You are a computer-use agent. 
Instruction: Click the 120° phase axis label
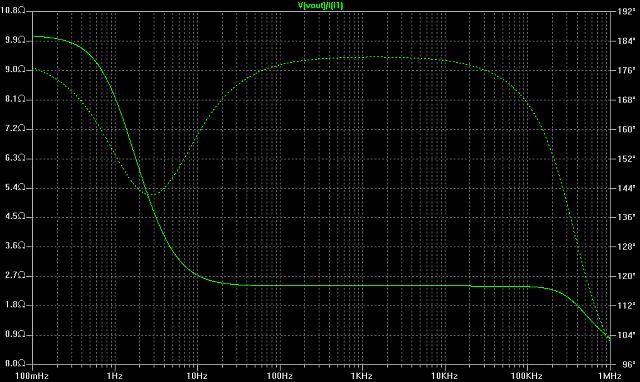pyautogui.click(x=626, y=276)
